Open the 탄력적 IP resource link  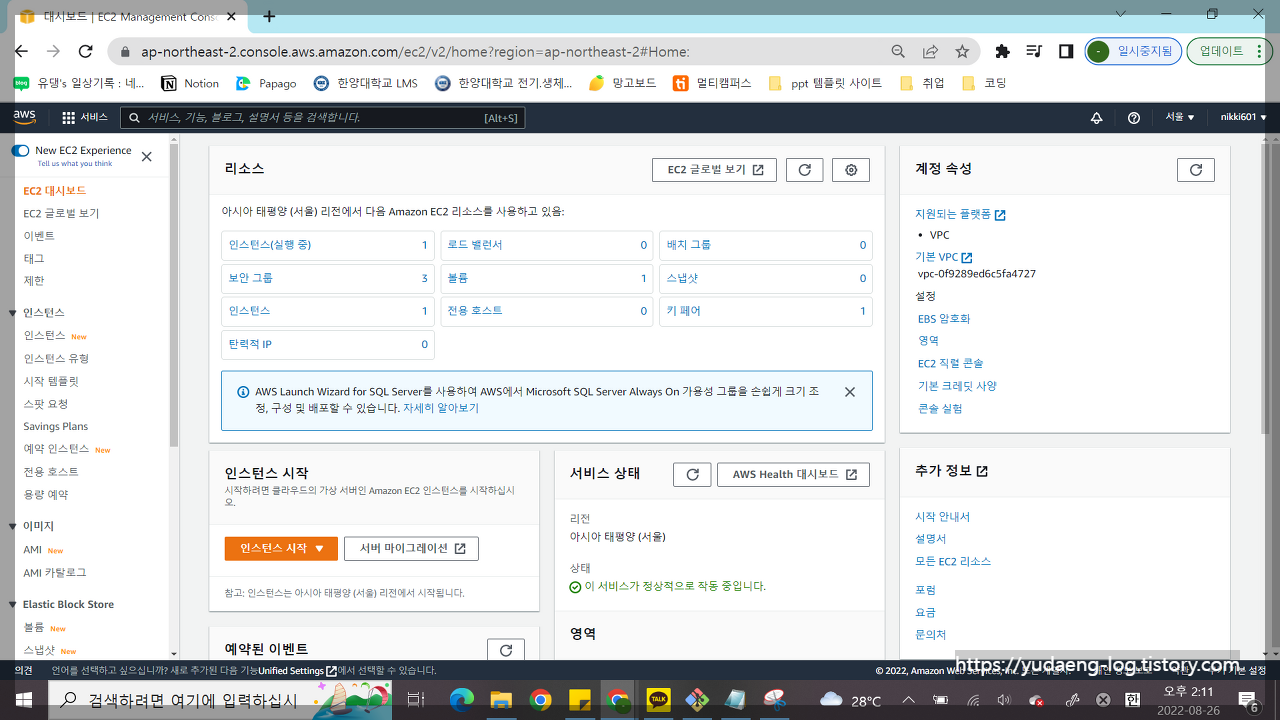(x=250, y=344)
